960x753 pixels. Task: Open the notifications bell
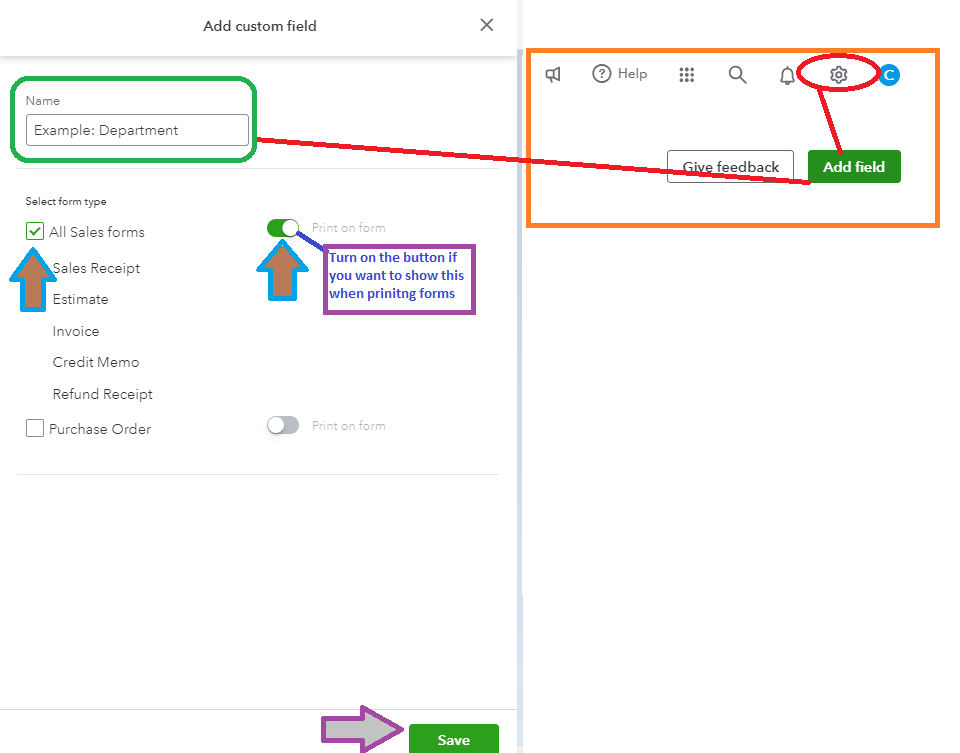pos(787,75)
